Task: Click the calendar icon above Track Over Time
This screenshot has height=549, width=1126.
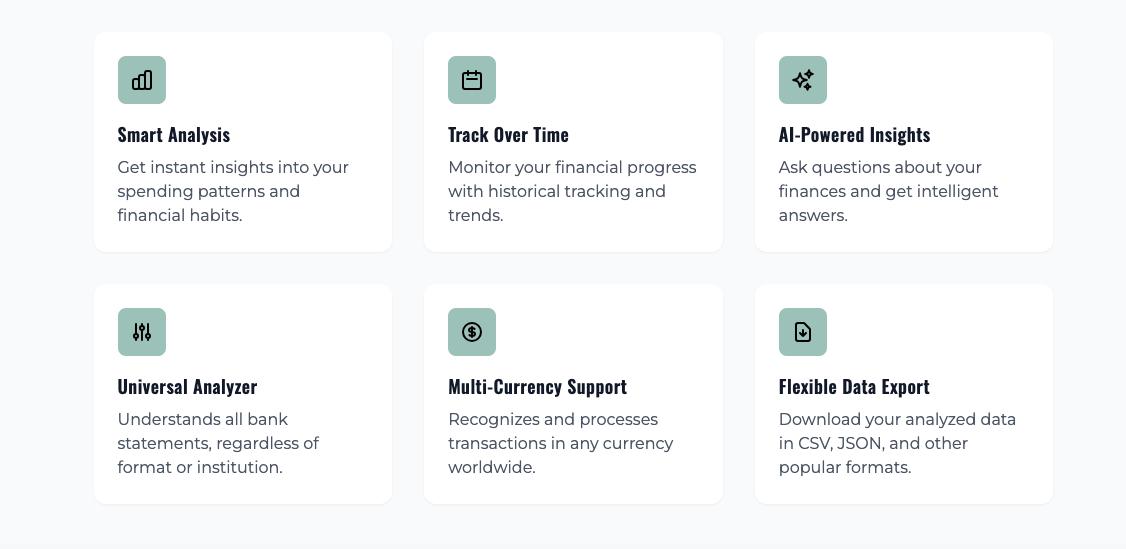Action: coord(472,80)
